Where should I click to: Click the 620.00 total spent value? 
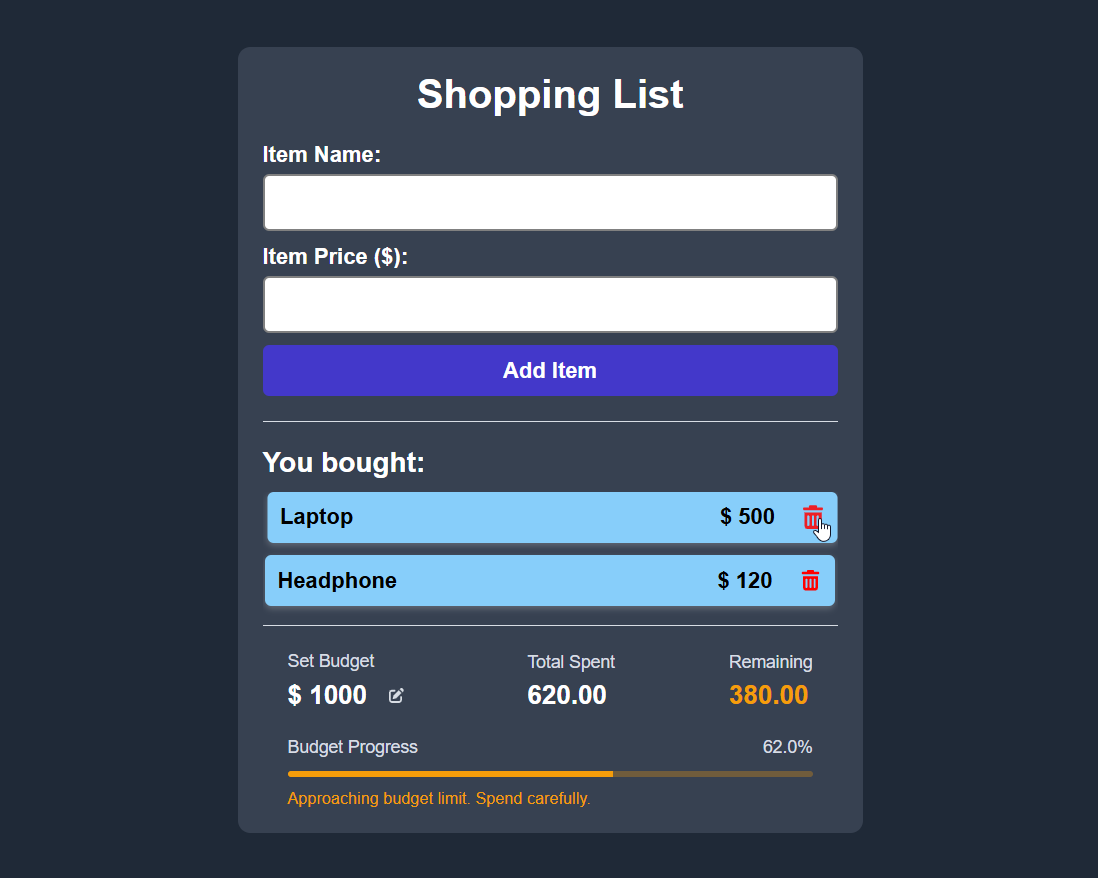click(567, 695)
